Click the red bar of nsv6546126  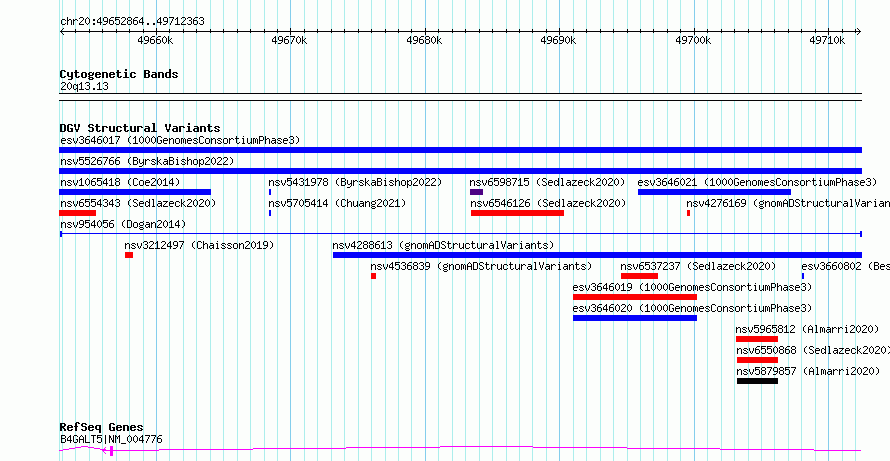(517, 213)
